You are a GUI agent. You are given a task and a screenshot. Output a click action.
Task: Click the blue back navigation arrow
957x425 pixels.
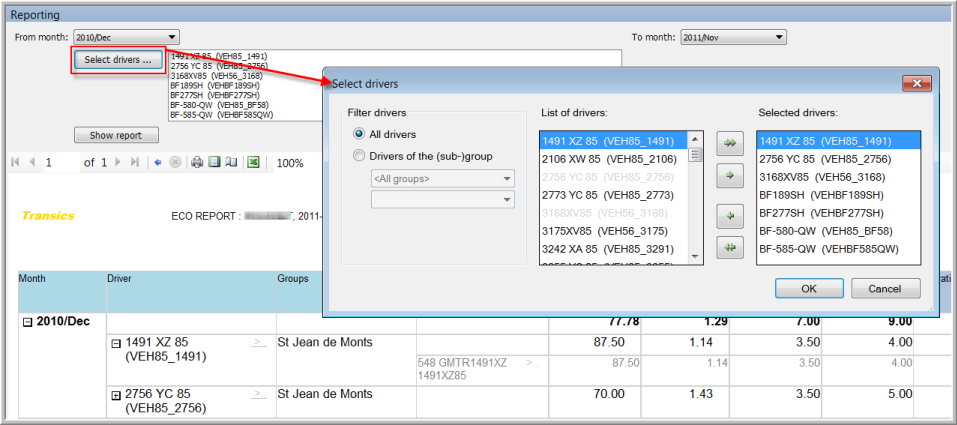pyautogui.click(x=158, y=162)
